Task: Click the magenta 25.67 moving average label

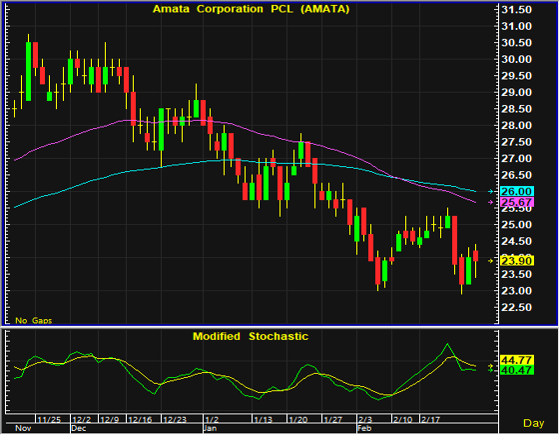Action: (x=517, y=202)
